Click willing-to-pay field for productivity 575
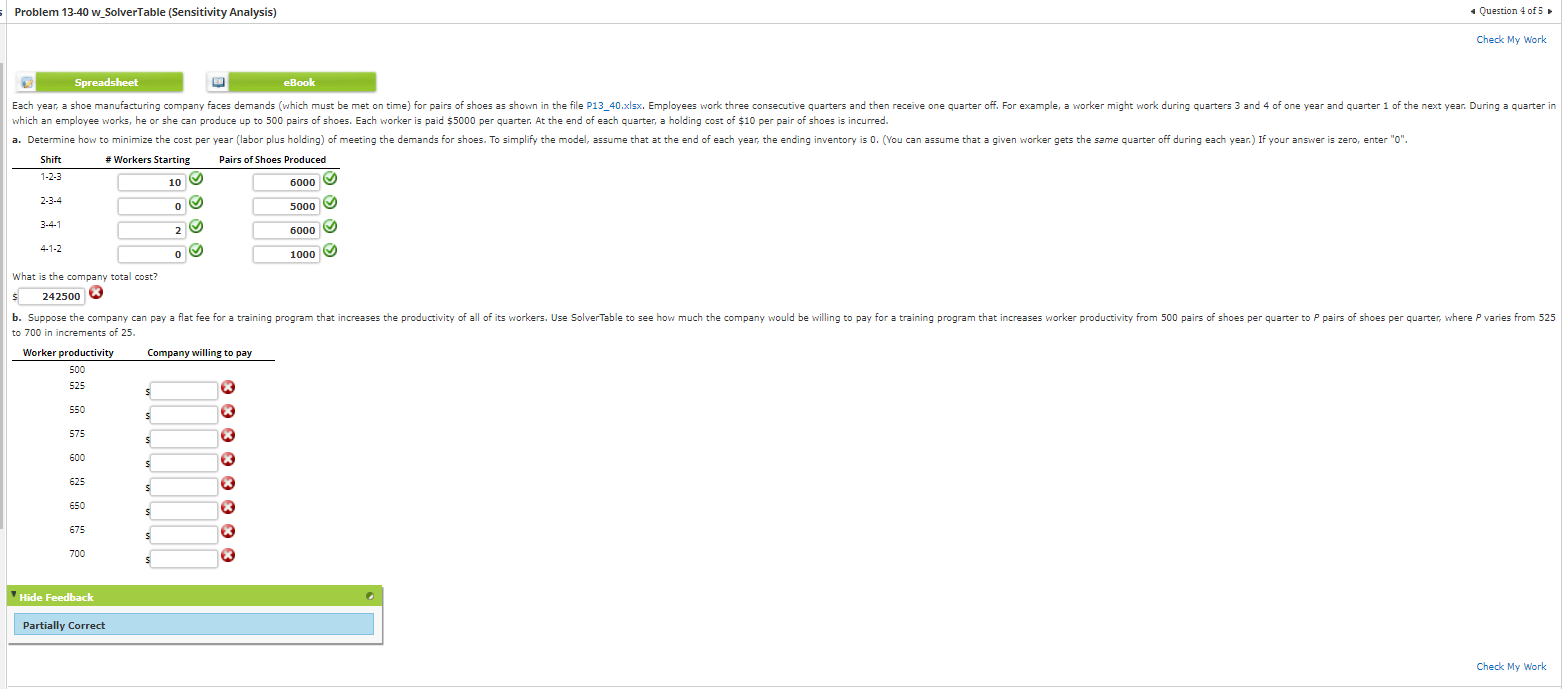The width and height of the screenshot is (1564, 689). pyautogui.click(x=184, y=438)
